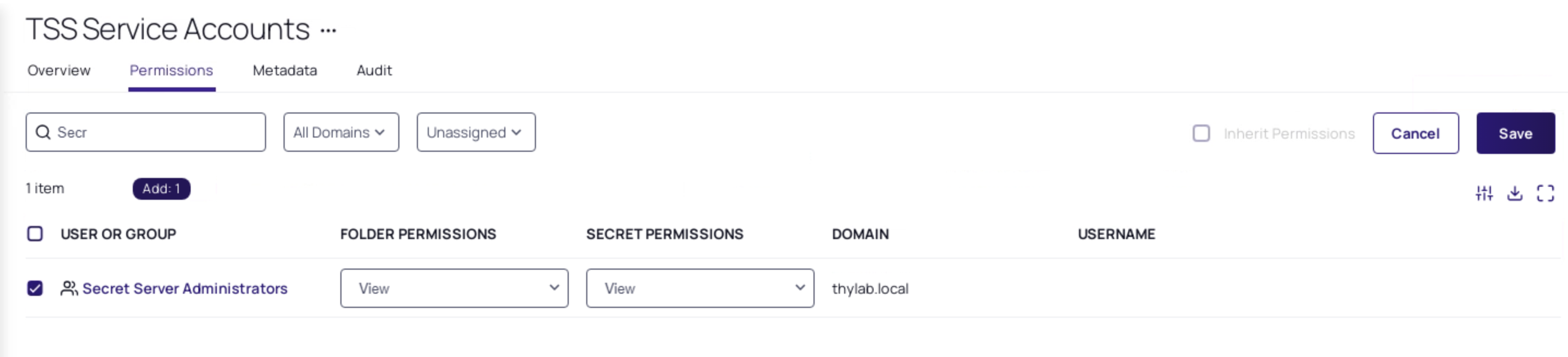The height and width of the screenshot is (357, 1568).
Task: Open the column settings sliders icon
Action: [1484, 193]
